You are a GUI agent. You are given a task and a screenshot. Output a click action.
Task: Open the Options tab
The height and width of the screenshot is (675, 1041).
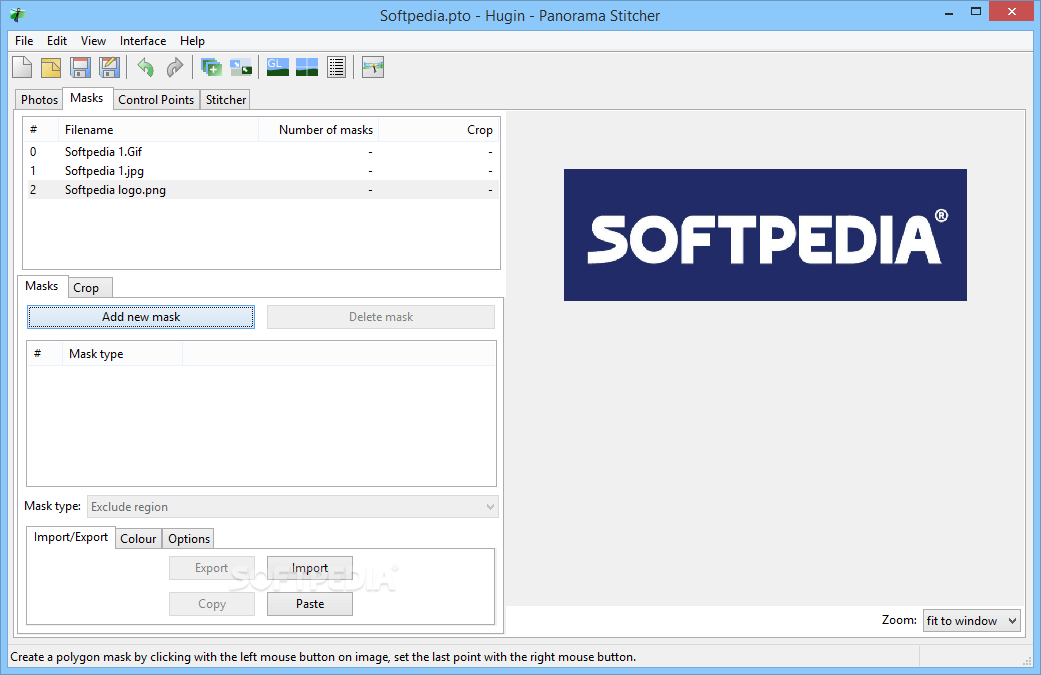tap(189, 539)
